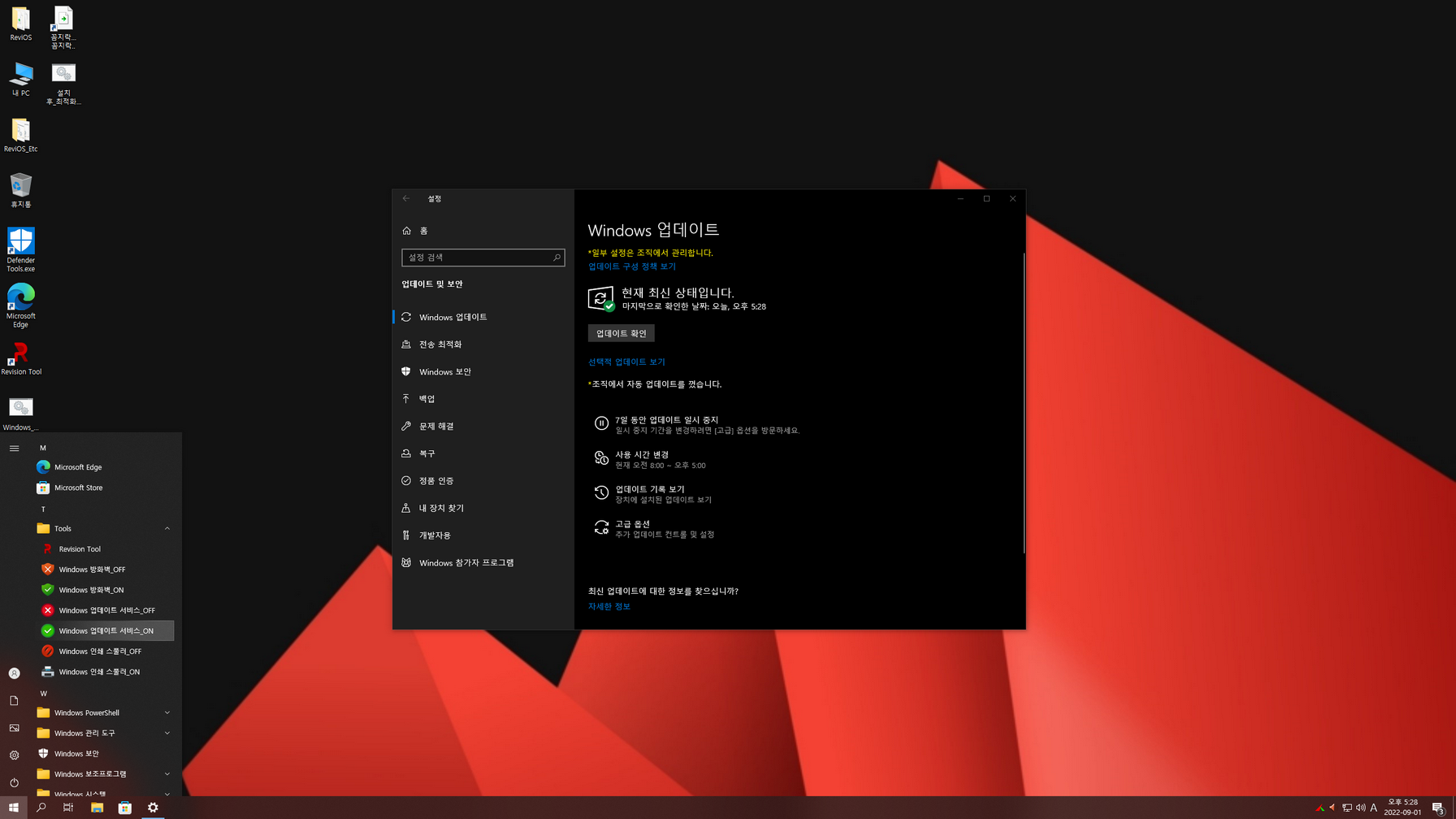Open 개발자용 settings page
This screenshot has height=819, width=1456.
(x=483, y=535)
